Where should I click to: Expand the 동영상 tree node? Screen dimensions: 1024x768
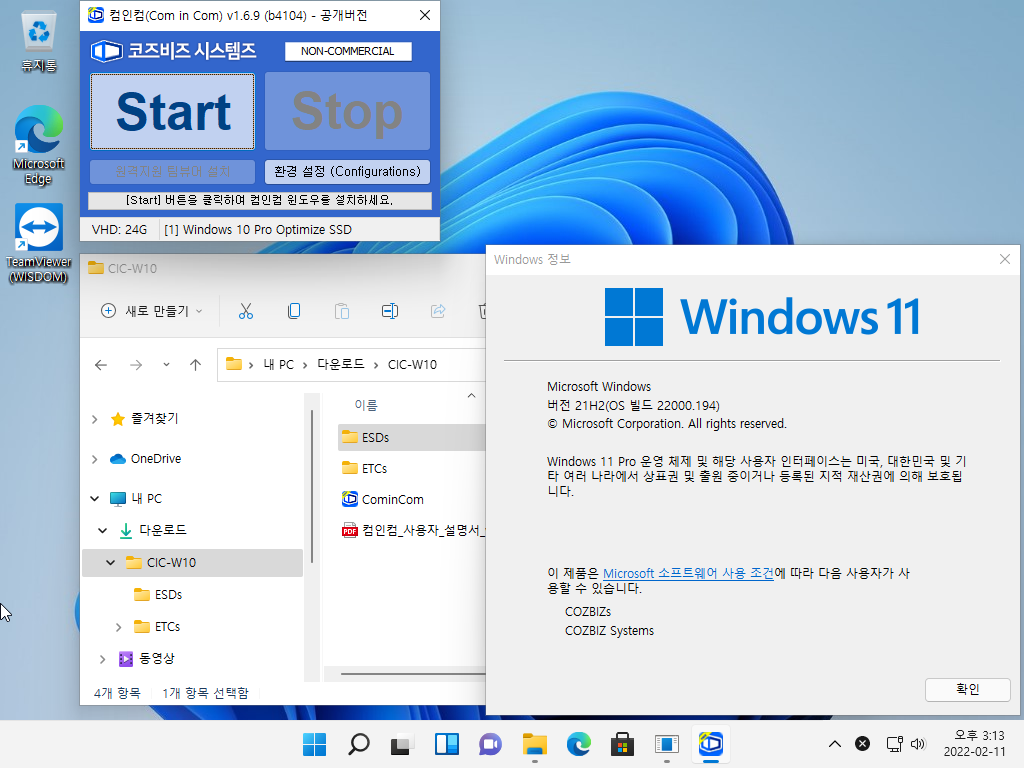pyautogui.click(x=103, y=659)
